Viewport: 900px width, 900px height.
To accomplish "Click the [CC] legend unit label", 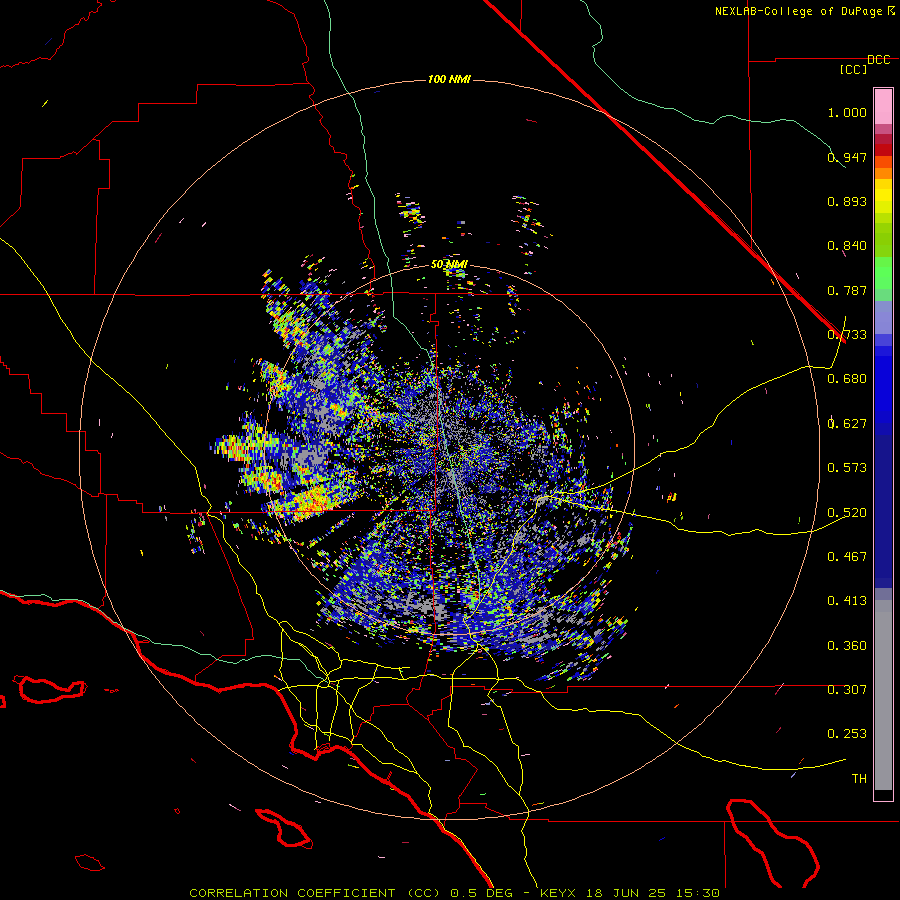I will (853, 69).
